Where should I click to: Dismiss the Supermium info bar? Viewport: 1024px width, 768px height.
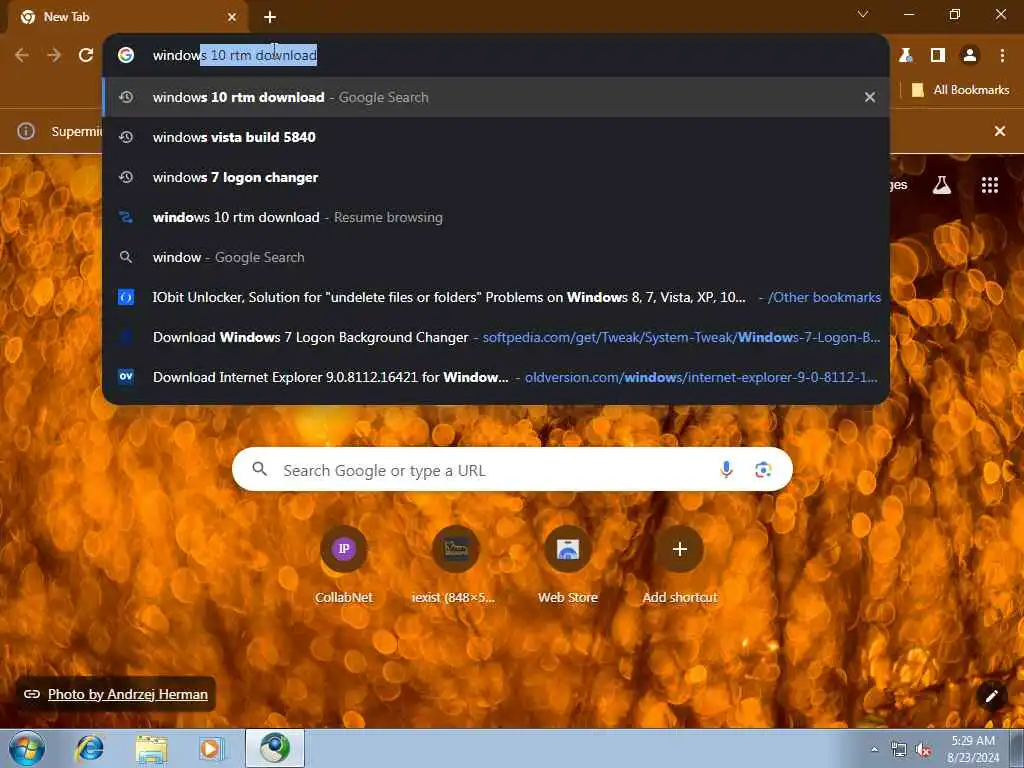1000,131
